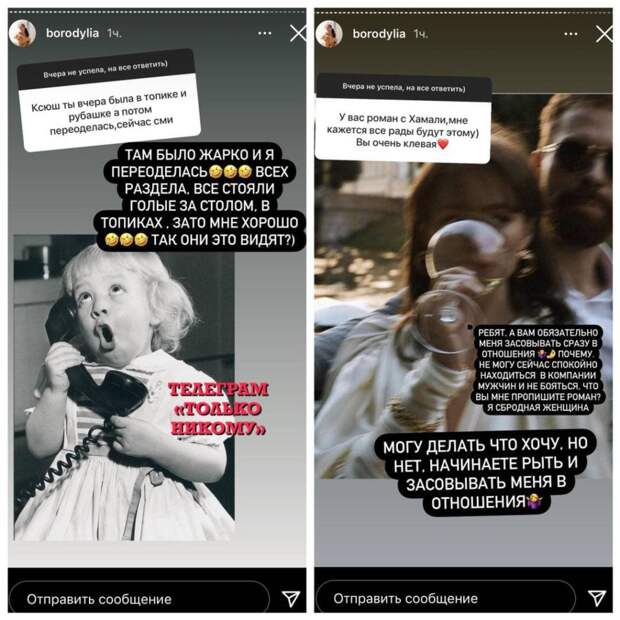This screenshot has width=620, height=620.
Task: Click the borodylia username in the left story
Action: point(72,33)
